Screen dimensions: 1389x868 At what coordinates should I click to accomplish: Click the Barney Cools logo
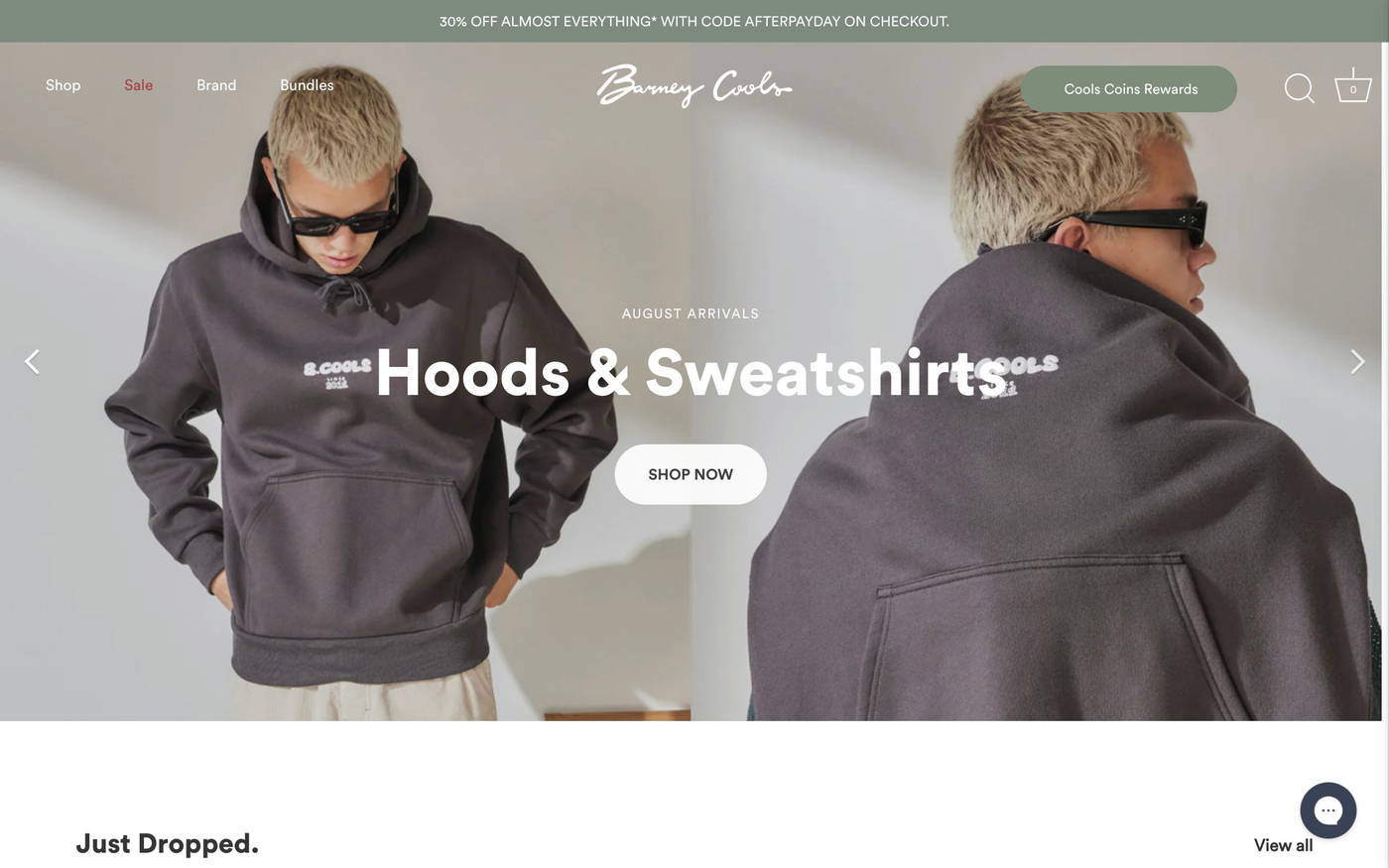[694, 86]
